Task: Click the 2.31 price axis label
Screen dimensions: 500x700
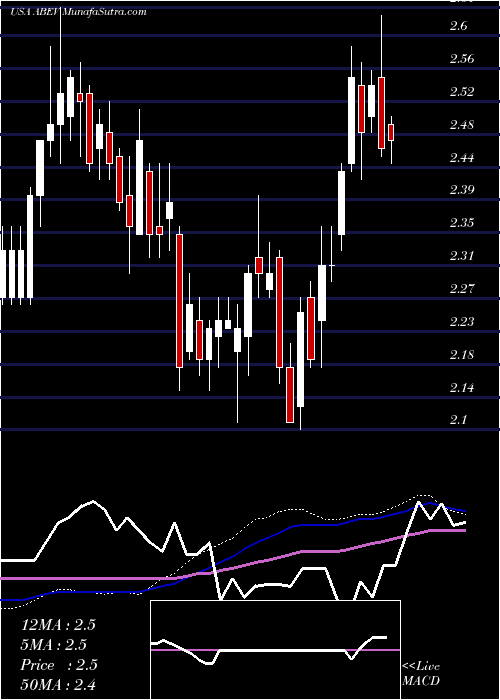Action: point(462,256)
